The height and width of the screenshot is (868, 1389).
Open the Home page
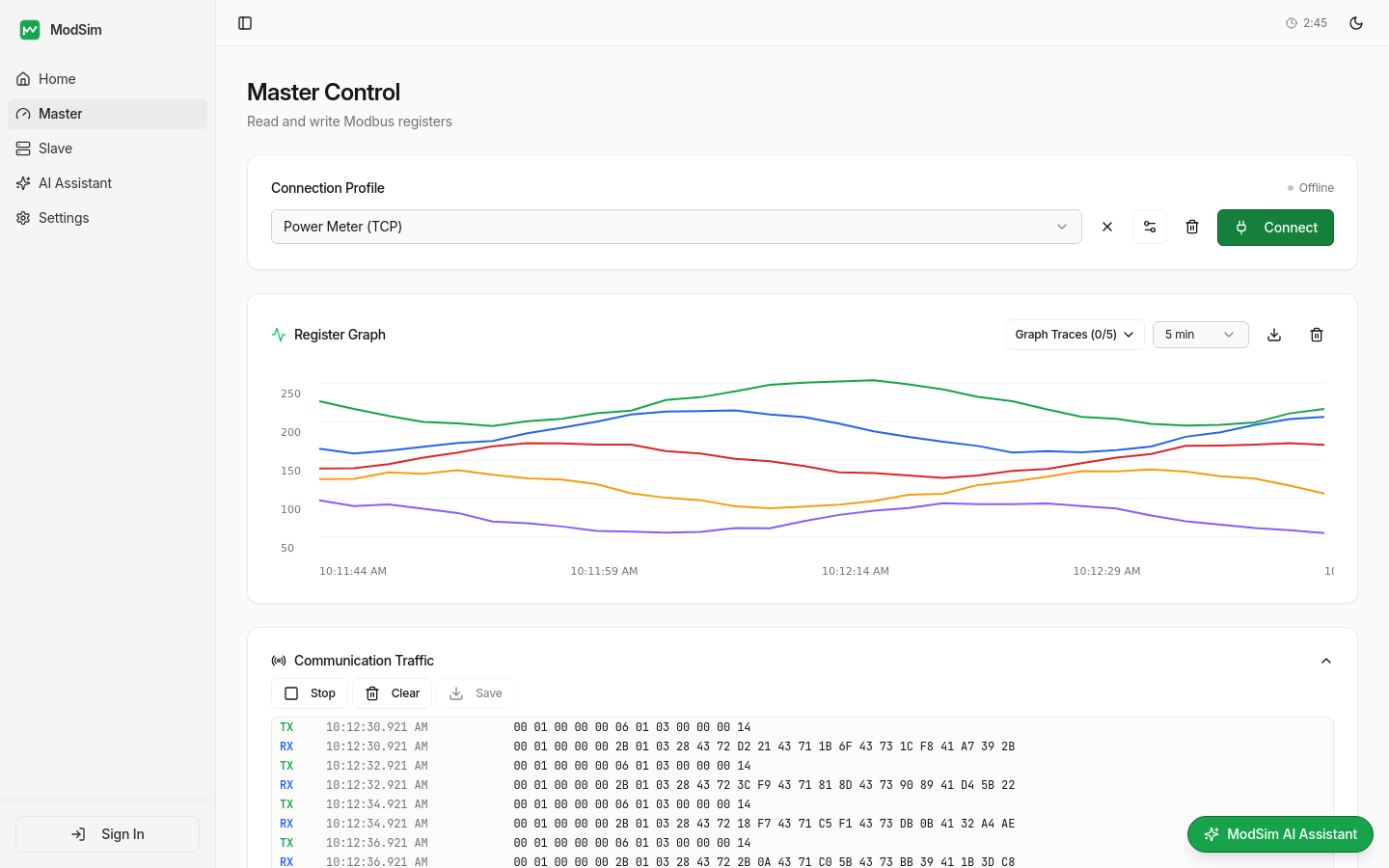[107, 79]
